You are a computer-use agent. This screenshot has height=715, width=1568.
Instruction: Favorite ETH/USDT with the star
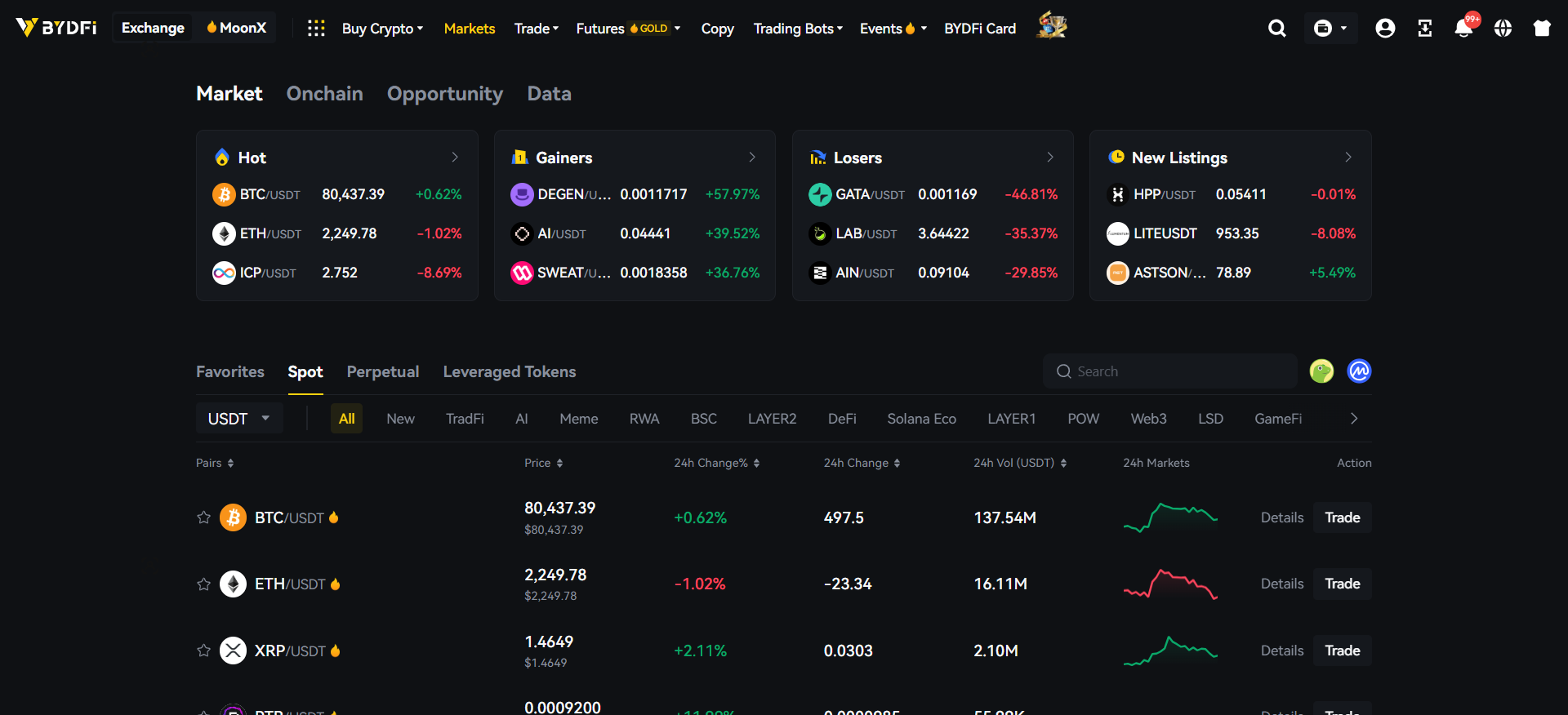[203, 584]
